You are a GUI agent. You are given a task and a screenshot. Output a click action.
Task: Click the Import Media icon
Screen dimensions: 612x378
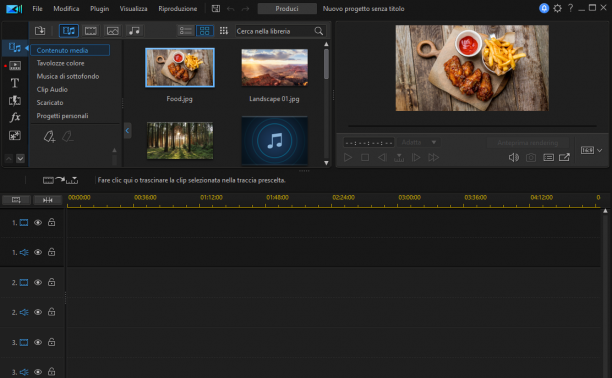pos(40,30)
